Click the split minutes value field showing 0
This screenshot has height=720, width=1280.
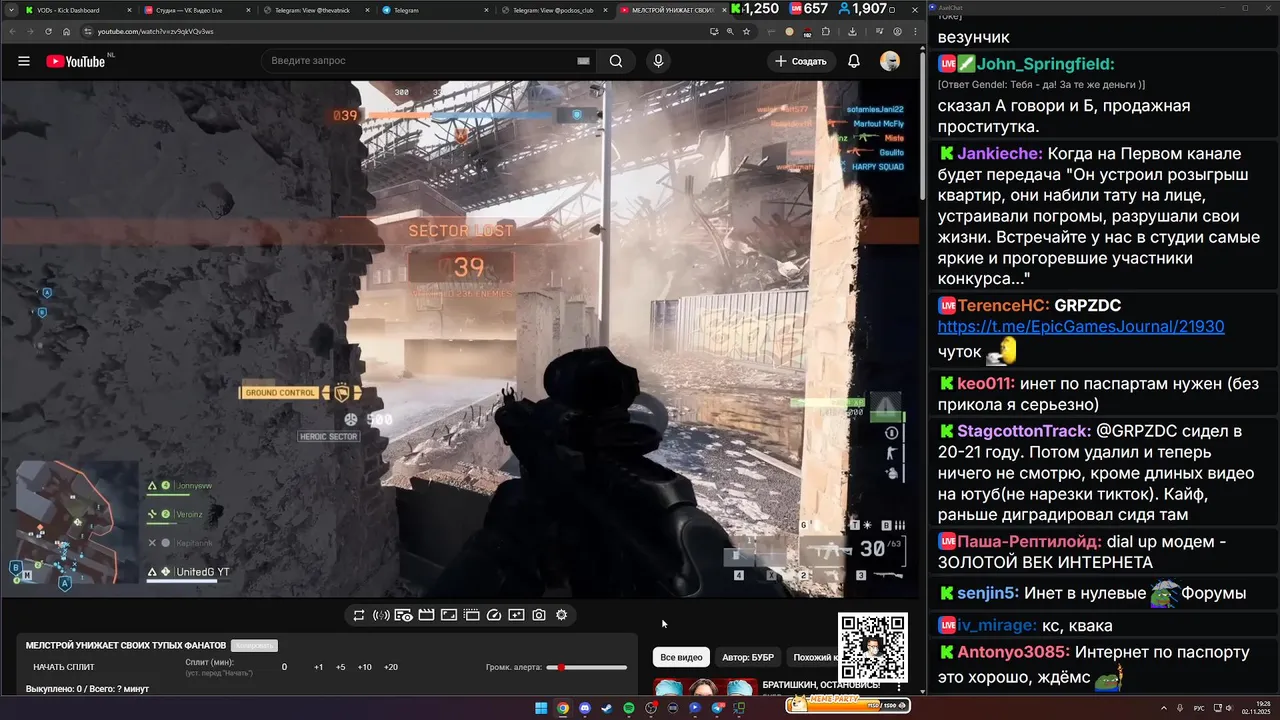click(284, 667)
